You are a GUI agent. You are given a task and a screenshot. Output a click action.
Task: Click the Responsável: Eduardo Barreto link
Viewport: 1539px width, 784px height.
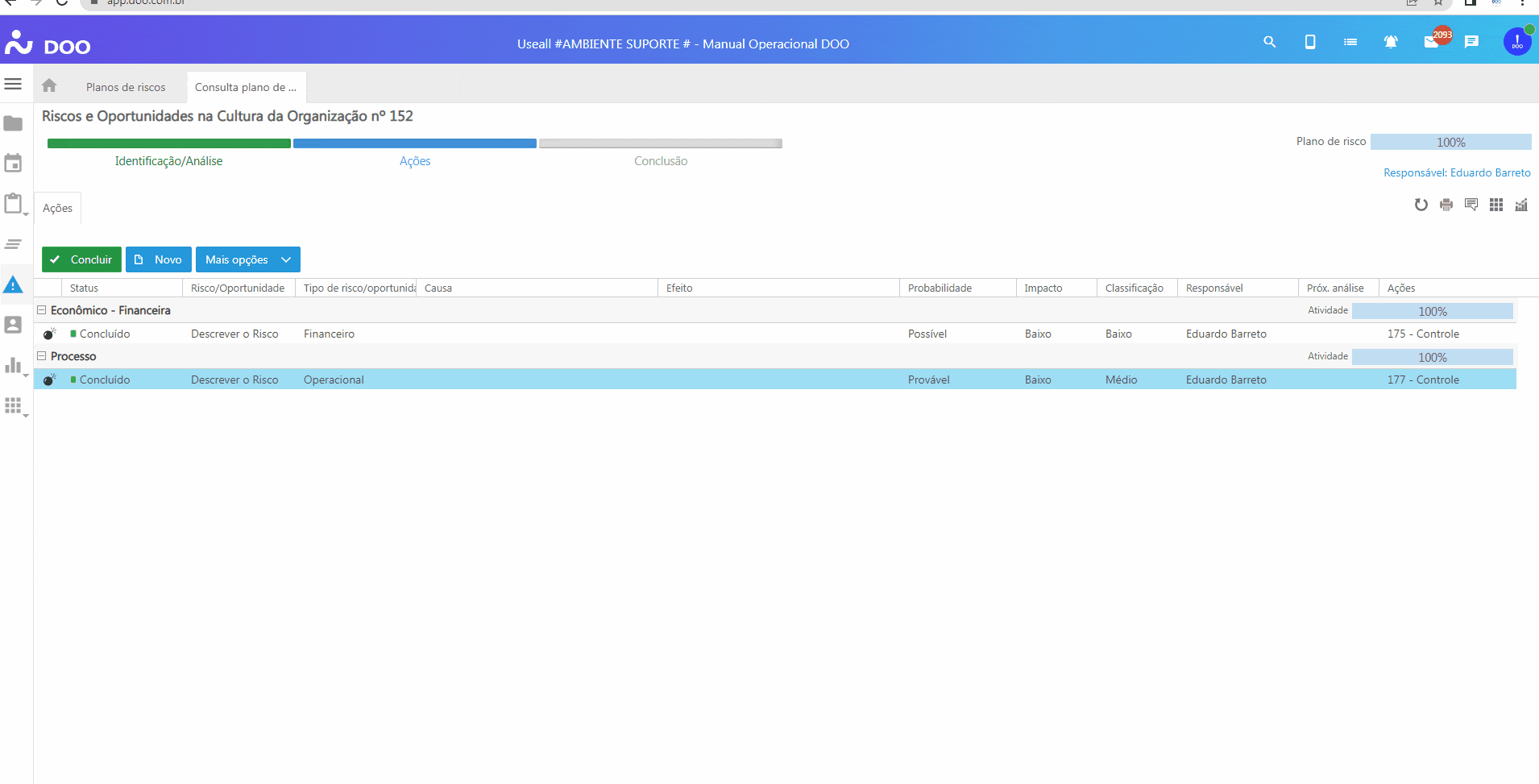(x=1456, y=172)
